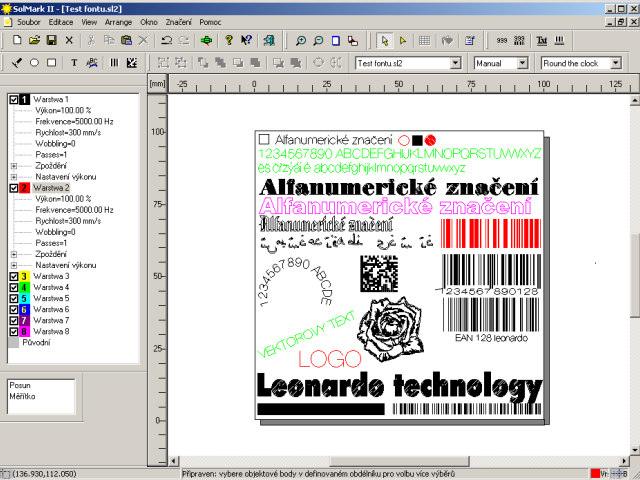Click the green laser marking icon
Viewport: 640px width, 480px height.
[x=207, y=40]
